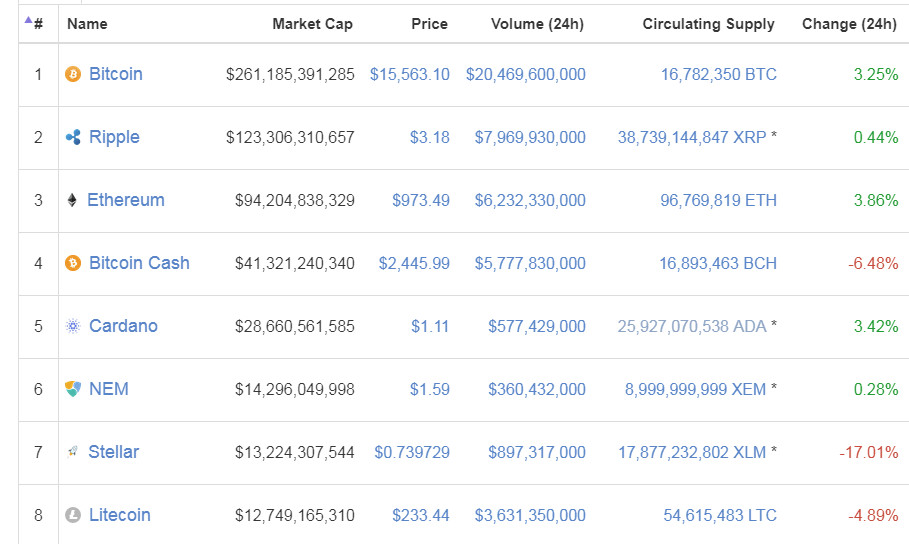Open the Ripple name link
This screenshot has width=909, height=544.
[x=114, y=137]
